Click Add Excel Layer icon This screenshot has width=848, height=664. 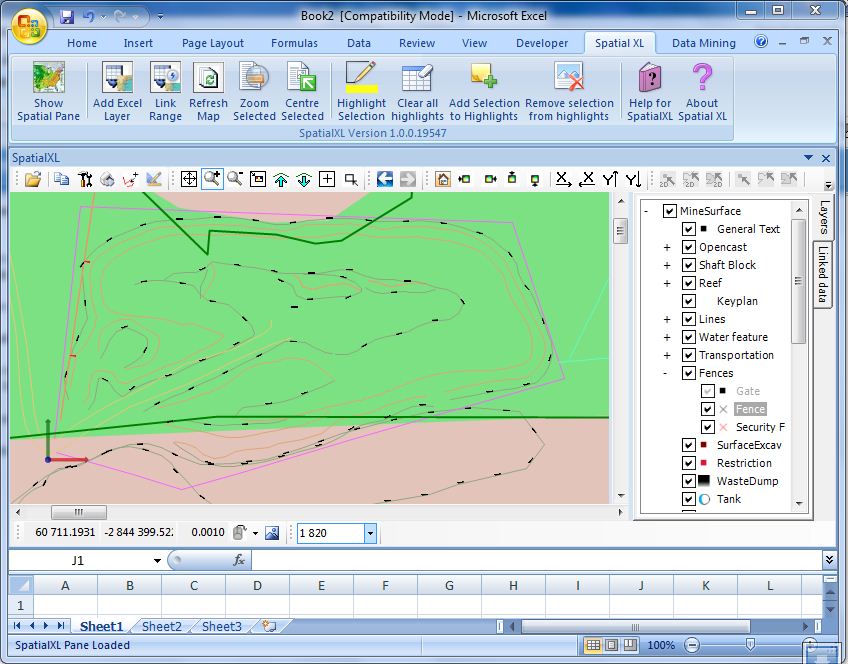pyautogui.click(x=117, y=79)
